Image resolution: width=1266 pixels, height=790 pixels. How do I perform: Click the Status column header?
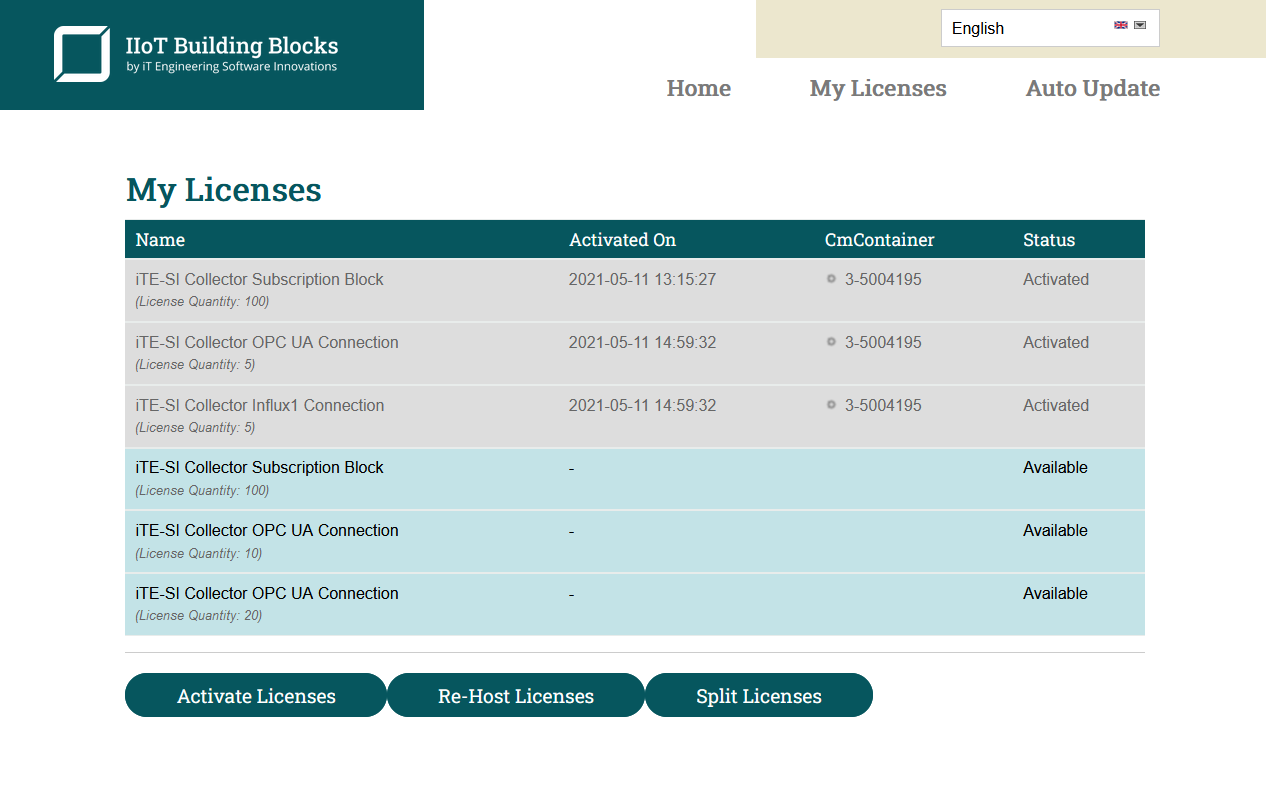pos(1049,239)
